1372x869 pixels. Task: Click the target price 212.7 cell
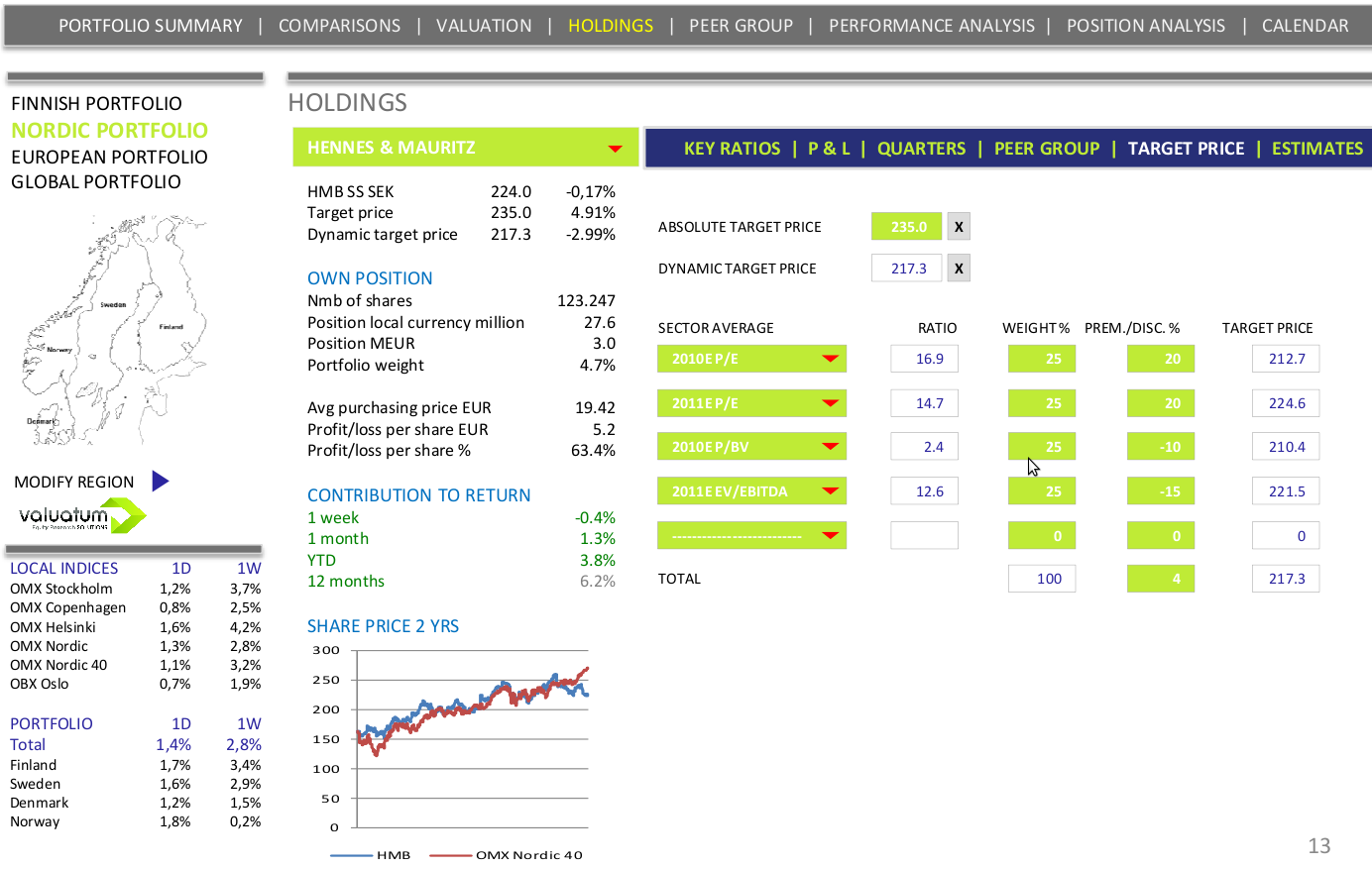coord(1286,359)
